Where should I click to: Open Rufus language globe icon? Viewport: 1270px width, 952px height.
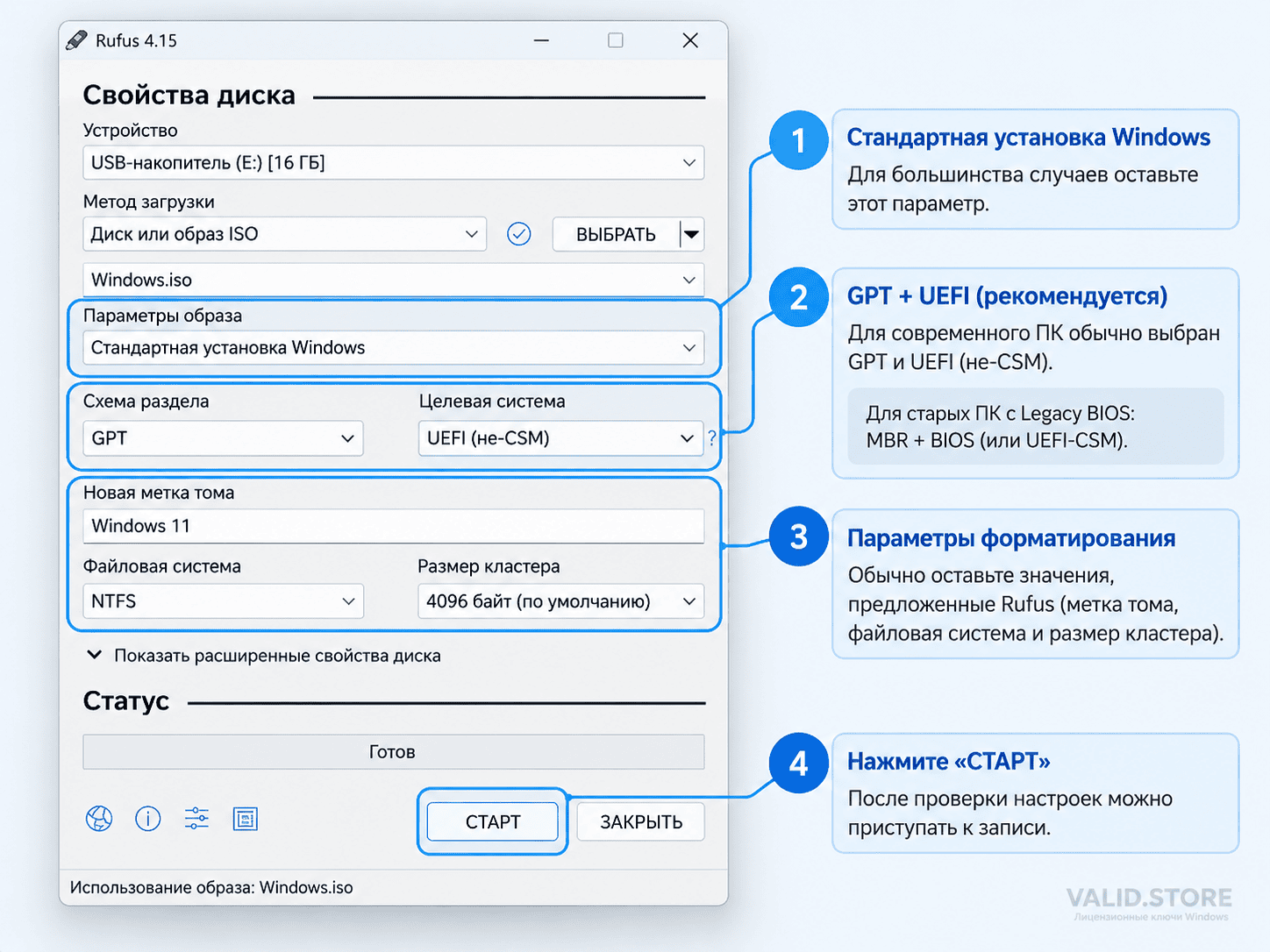tap(99, 819)
